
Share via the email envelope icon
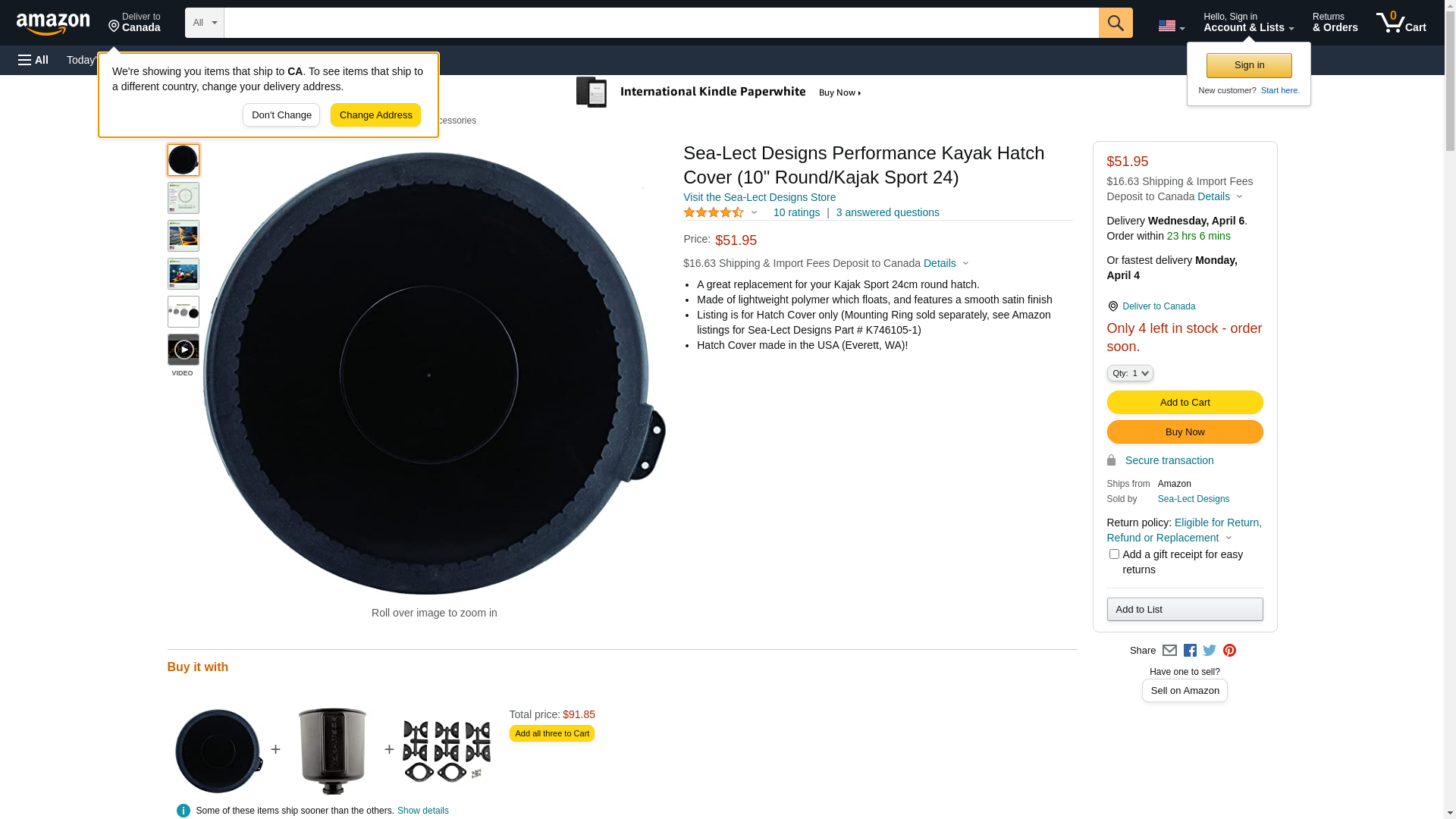tap(1169, 651)
